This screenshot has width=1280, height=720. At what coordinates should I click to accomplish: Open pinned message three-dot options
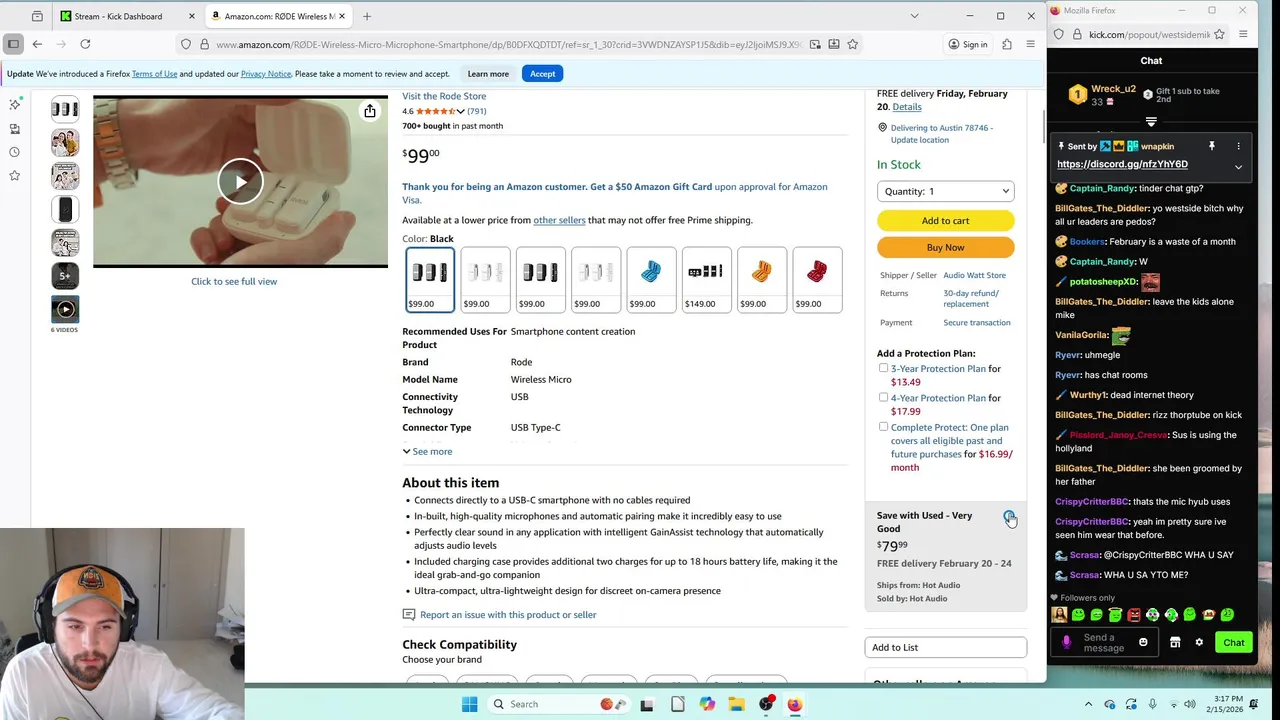[x=1238, y=146]
